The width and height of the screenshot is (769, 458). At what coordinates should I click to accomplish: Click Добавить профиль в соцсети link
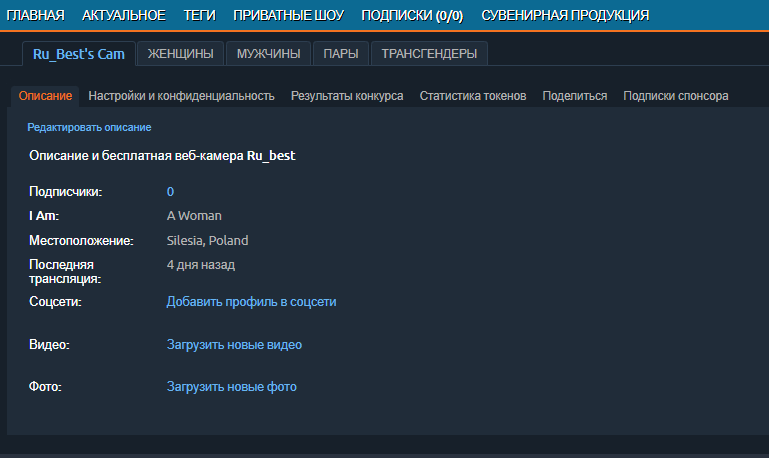pos(251,301)
